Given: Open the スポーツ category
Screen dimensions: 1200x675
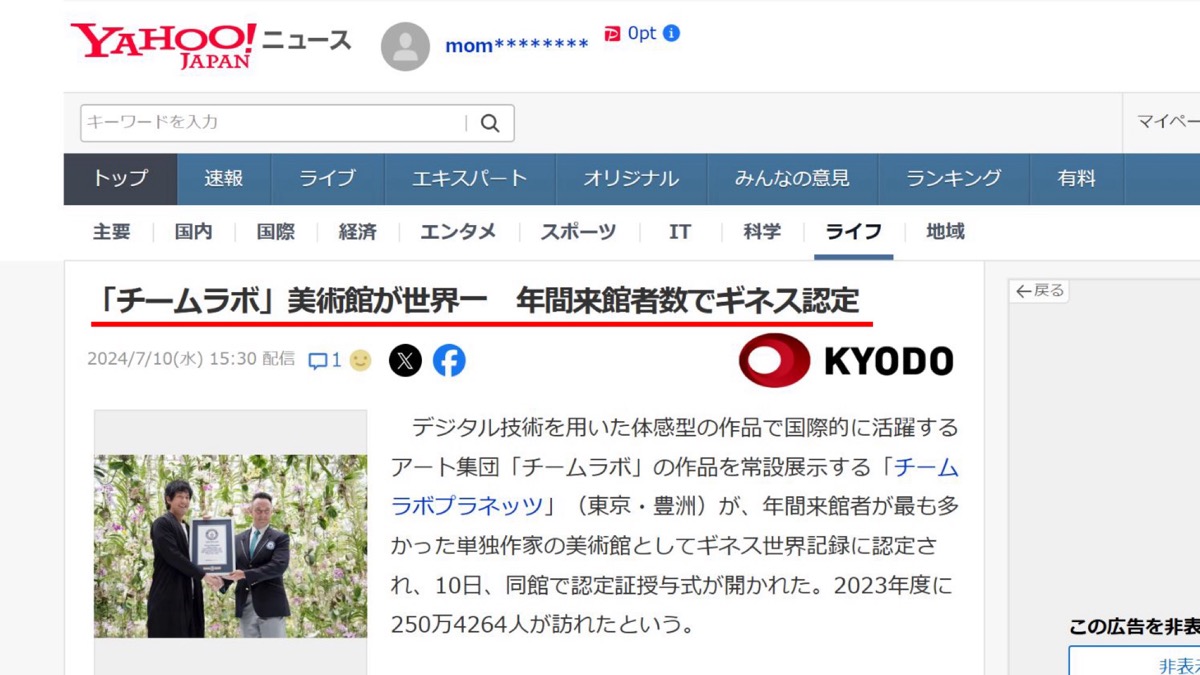Looking at the screenshot, I should coord(579,232).
